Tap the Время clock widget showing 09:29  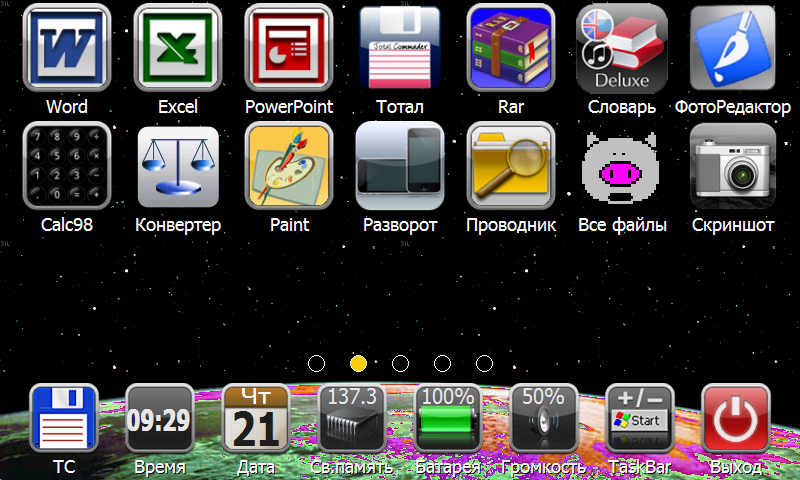tap(160, 418)
